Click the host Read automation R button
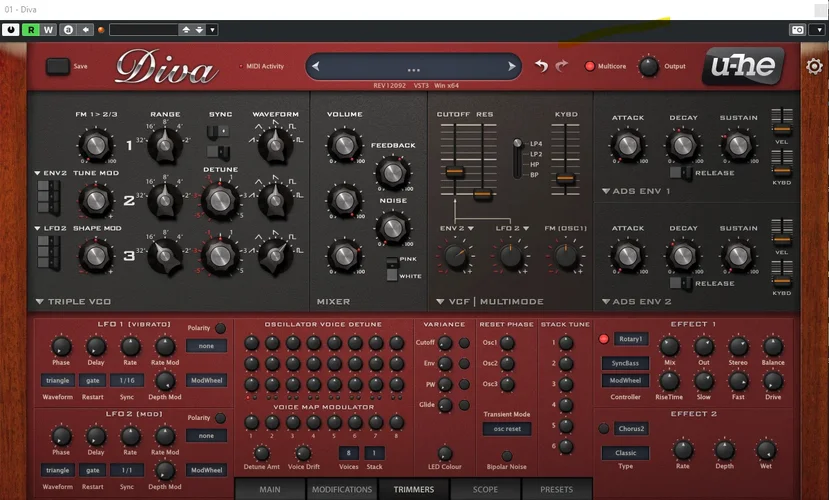 [x=31, y=30]
